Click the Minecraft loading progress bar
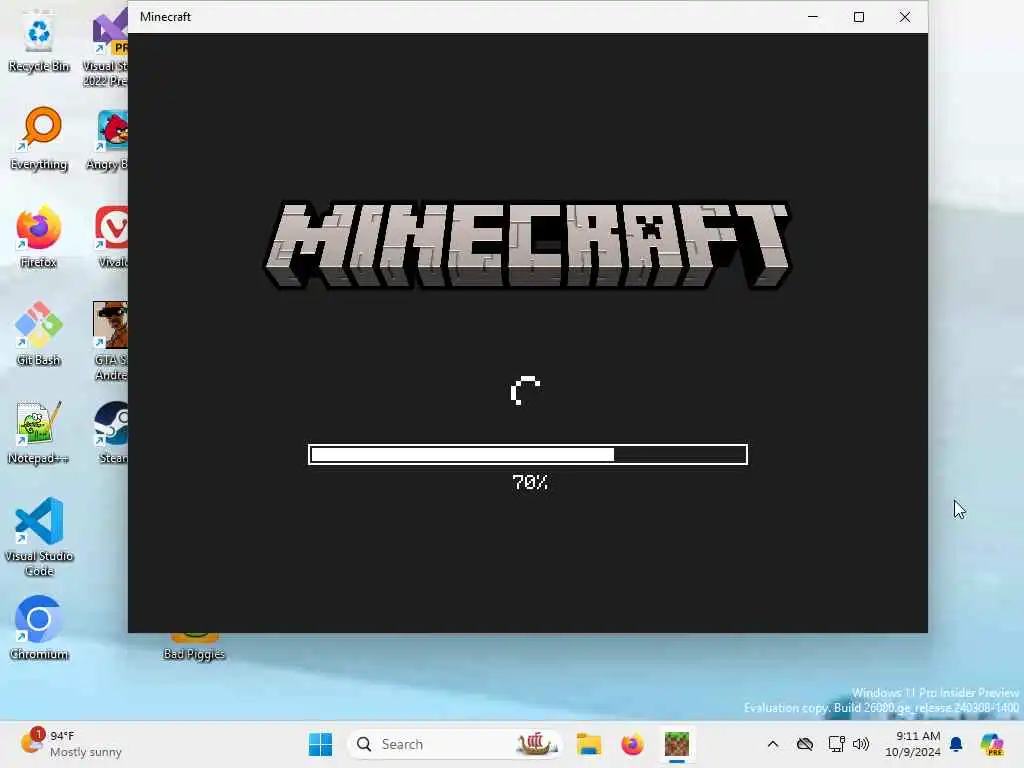Screen dimensions: 1024x768 (x=528, y=455)
